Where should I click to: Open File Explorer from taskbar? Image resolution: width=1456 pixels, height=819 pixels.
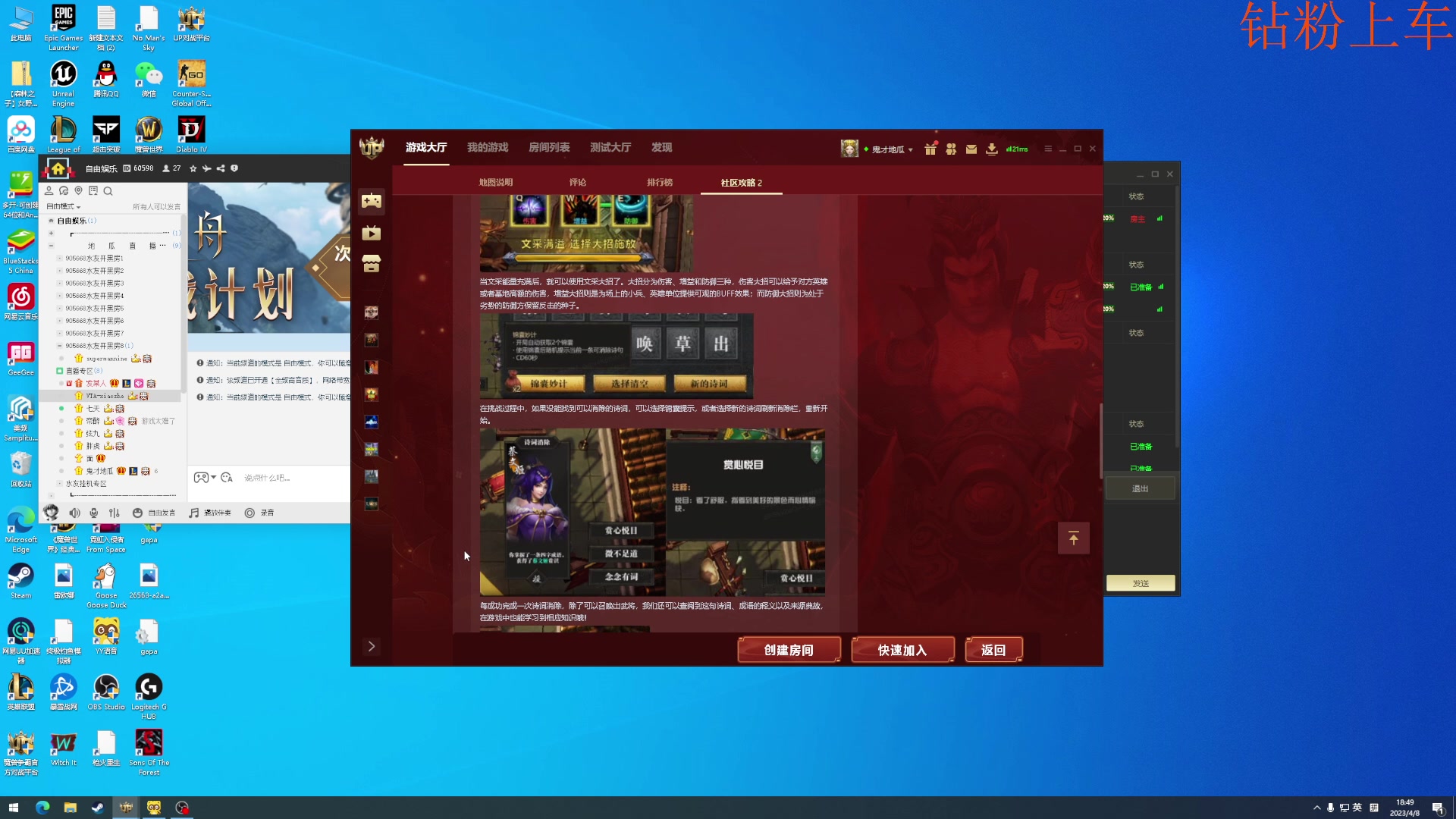(71, 808)
